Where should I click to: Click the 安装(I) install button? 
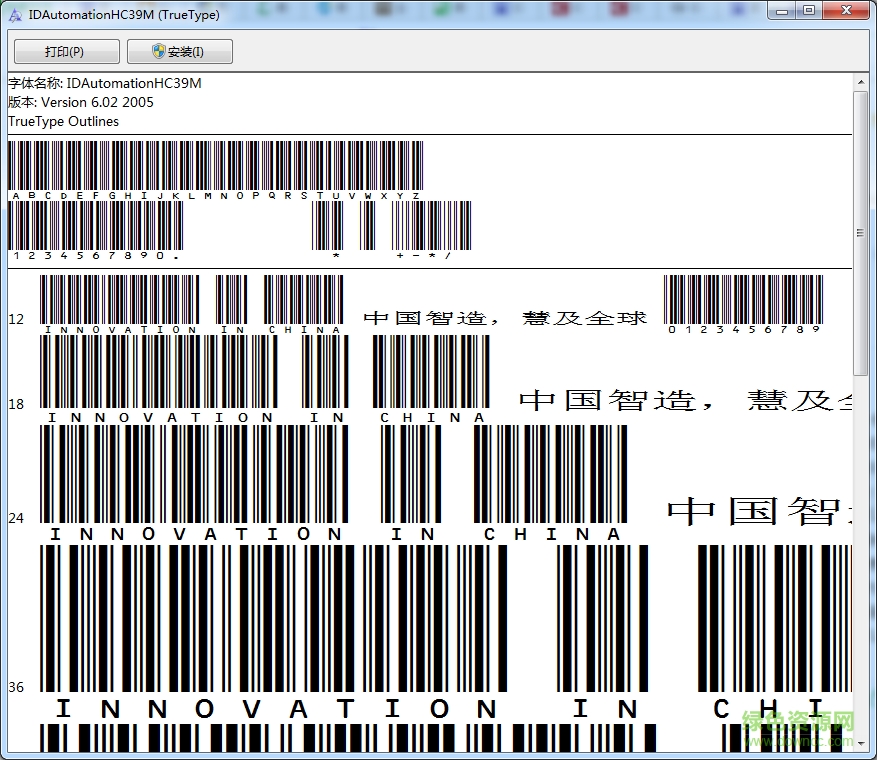(x=180, y=51)
